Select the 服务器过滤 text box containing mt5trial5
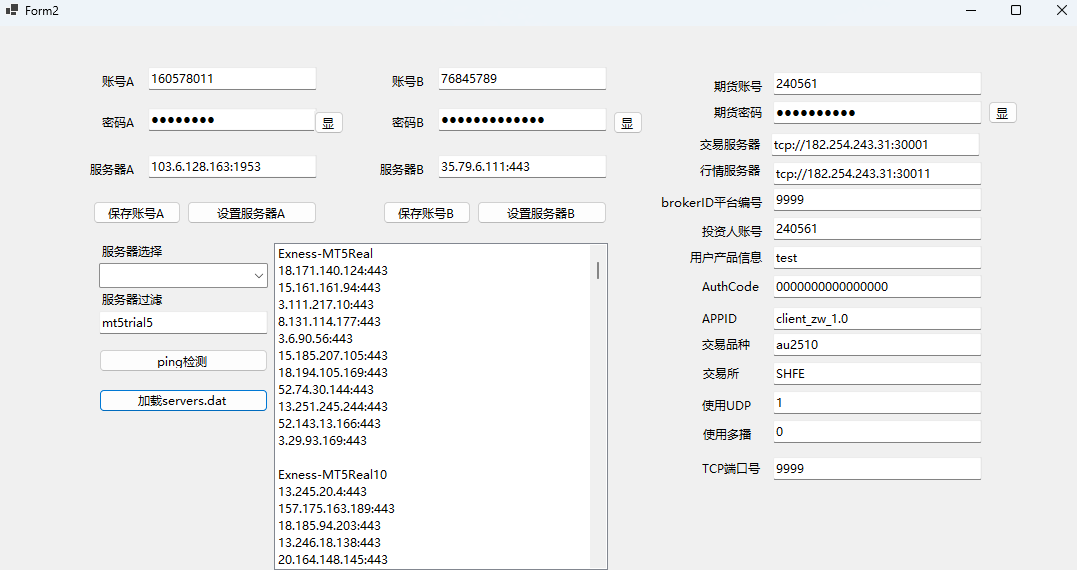1077x570 pixels. 183,323
